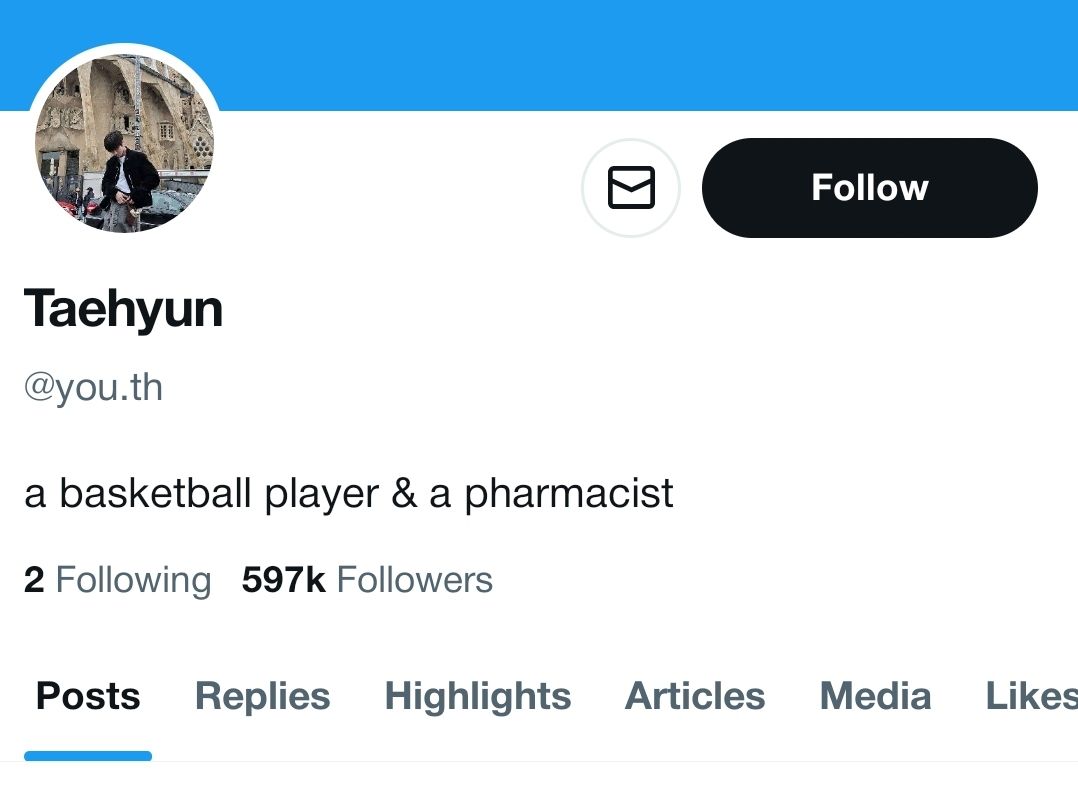The height and width of the screenshot is (787, 1078).
Task: Click the @you.th handle
Action: [93, 387]
